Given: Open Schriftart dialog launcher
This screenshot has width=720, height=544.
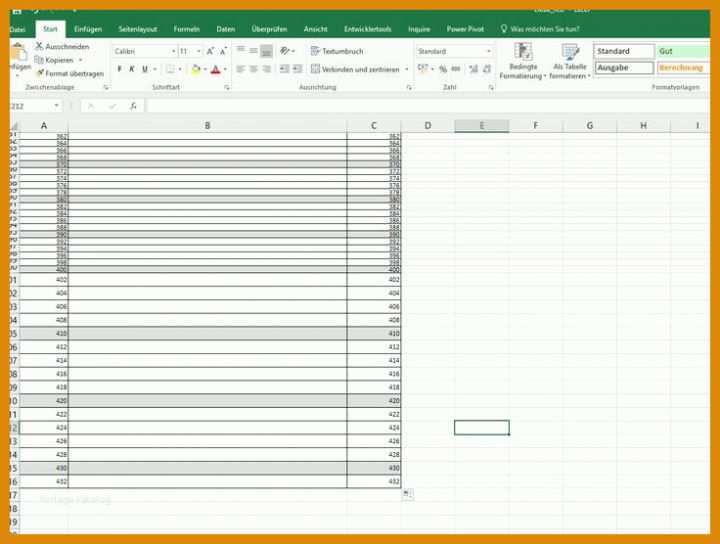Looking at the screenshot, I should click(x=226, y=87).
